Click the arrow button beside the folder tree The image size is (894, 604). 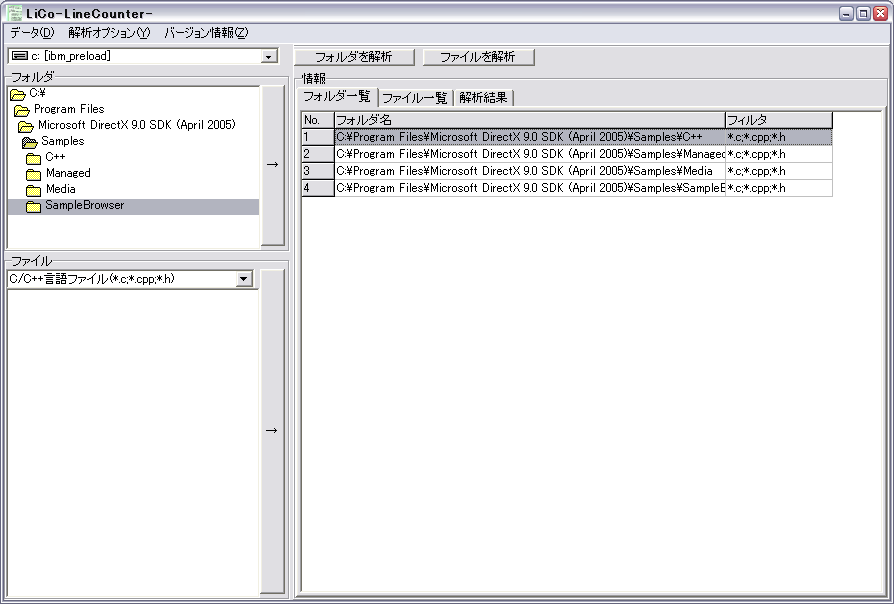tap(273, 165)
